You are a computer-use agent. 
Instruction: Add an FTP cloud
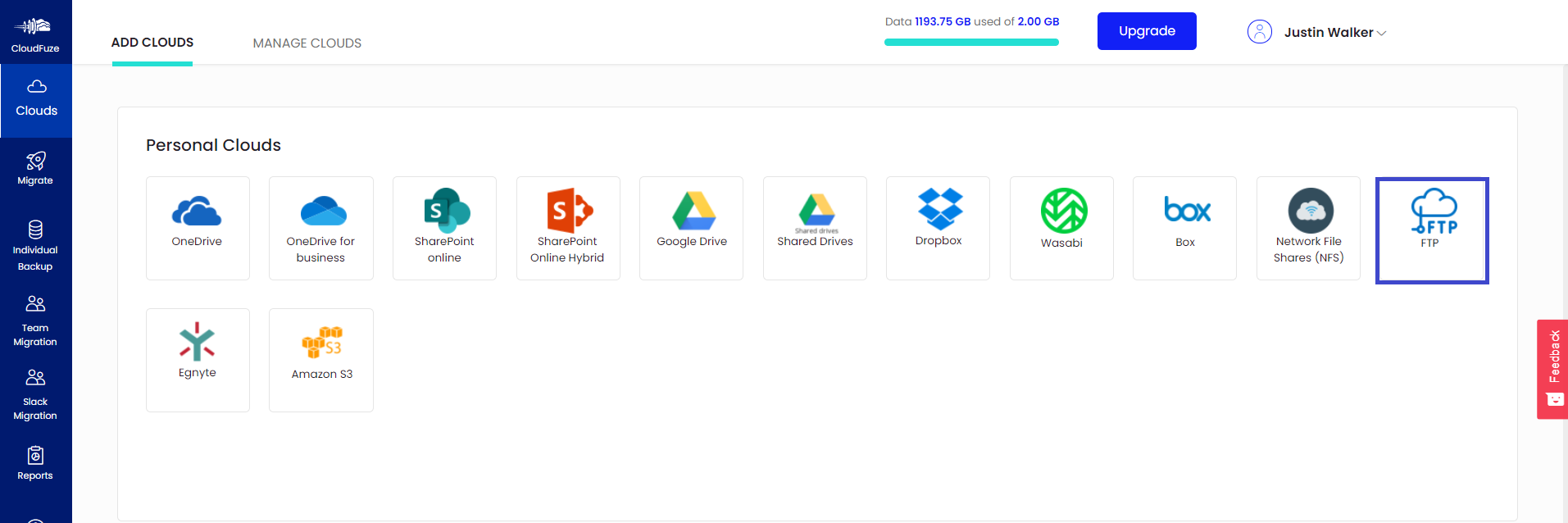click(1432, 230)
